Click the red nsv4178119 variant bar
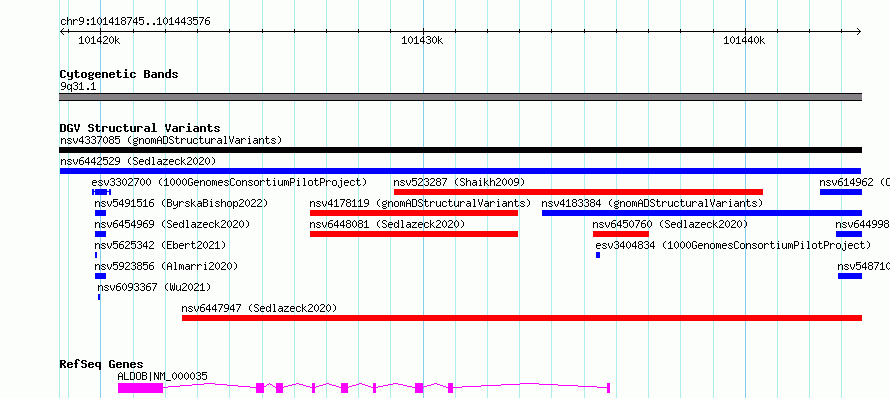890x398 pixels. (x=414, y=213)
